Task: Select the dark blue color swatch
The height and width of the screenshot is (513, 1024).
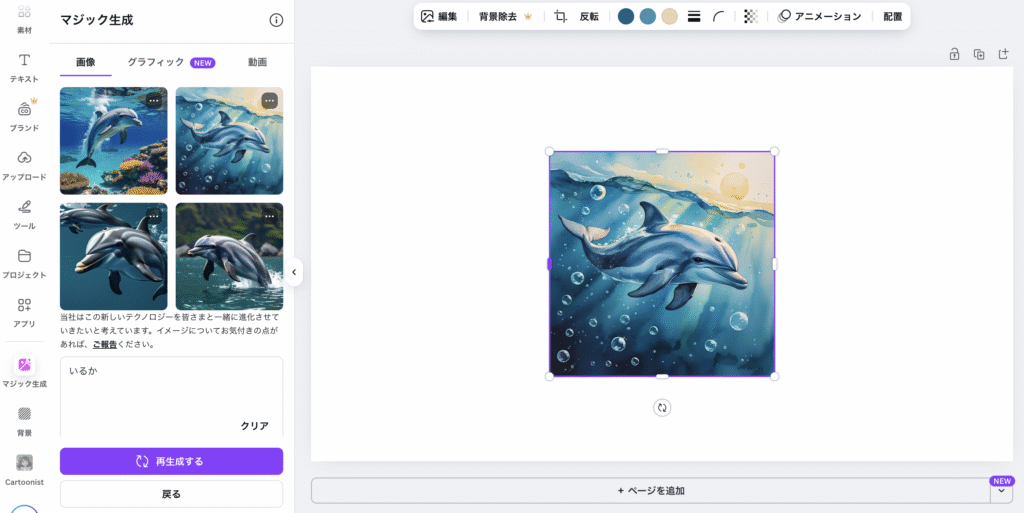Action: click(x=626, y=16)
